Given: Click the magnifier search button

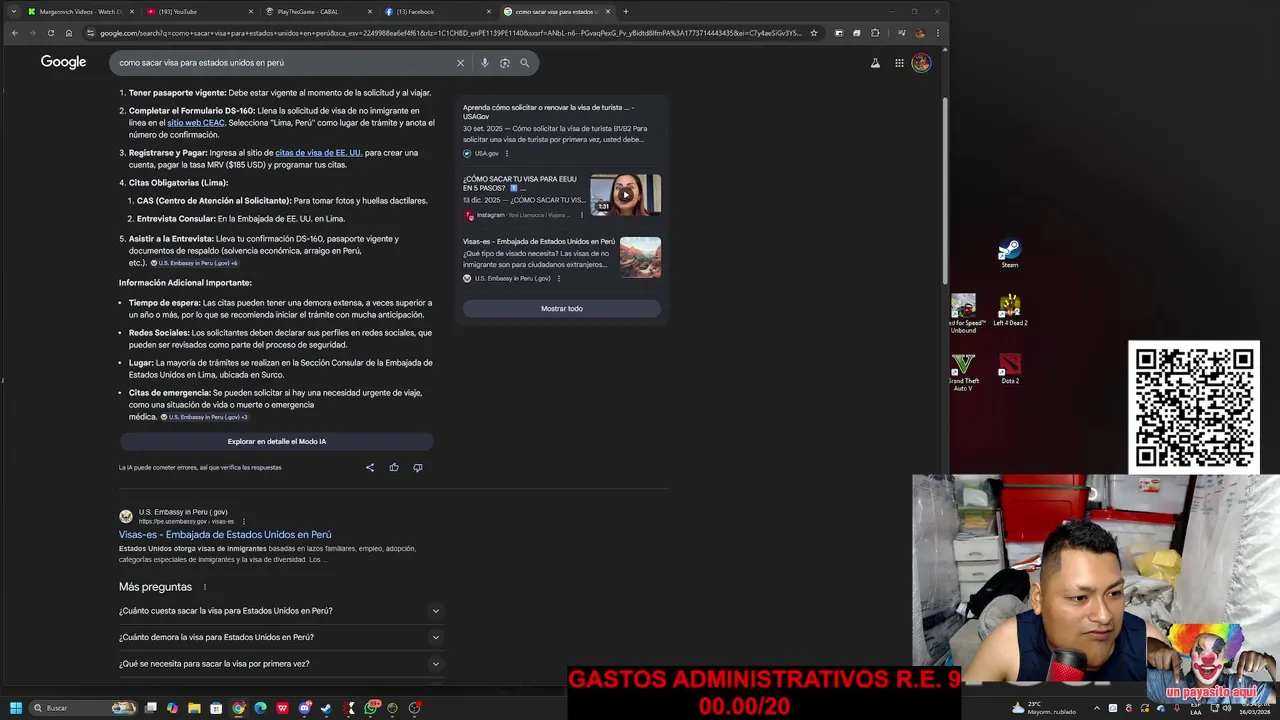Looking at the screenshot, I should (524, 63).
